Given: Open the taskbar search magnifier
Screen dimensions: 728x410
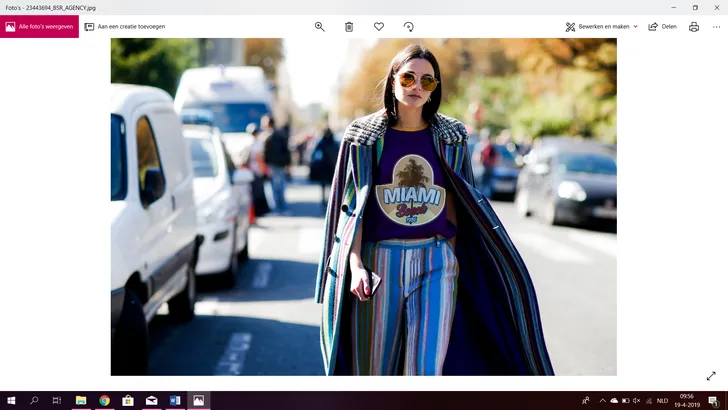Looking at the screenshot, I should [x=34, y=400].
